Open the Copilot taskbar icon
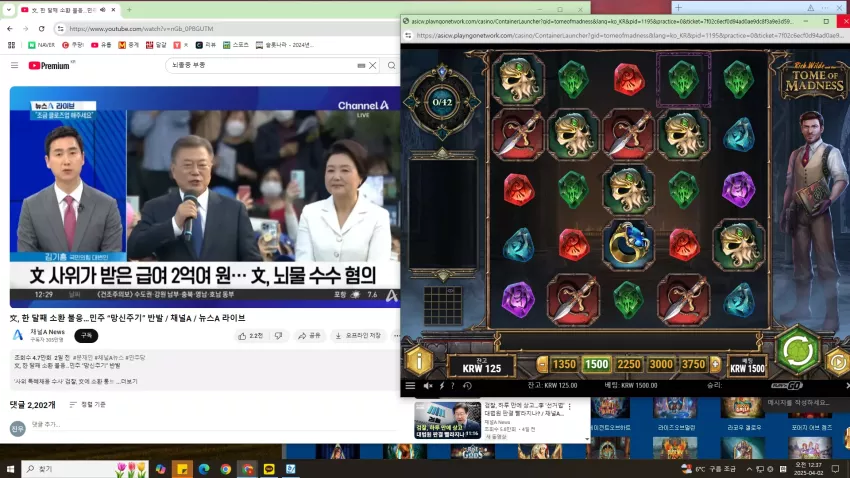Image resolution: width=850 pixels, height=478 pixels. 160,469
